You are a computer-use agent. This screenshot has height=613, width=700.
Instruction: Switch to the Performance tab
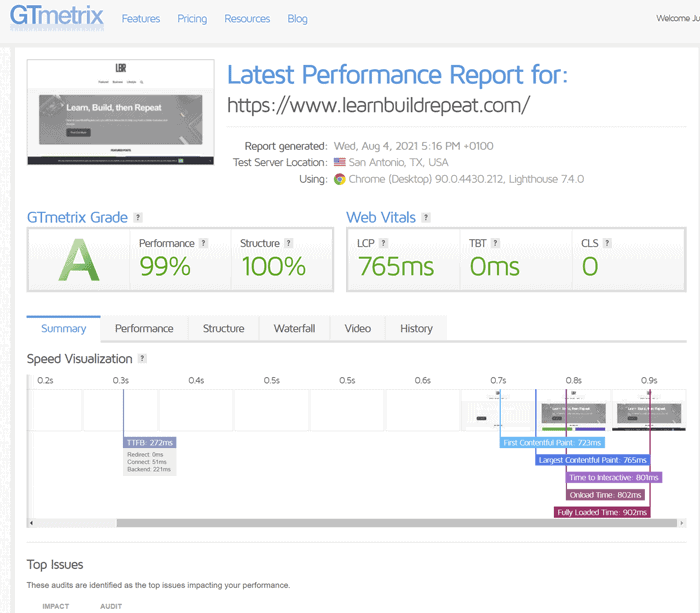pos(144,329)
